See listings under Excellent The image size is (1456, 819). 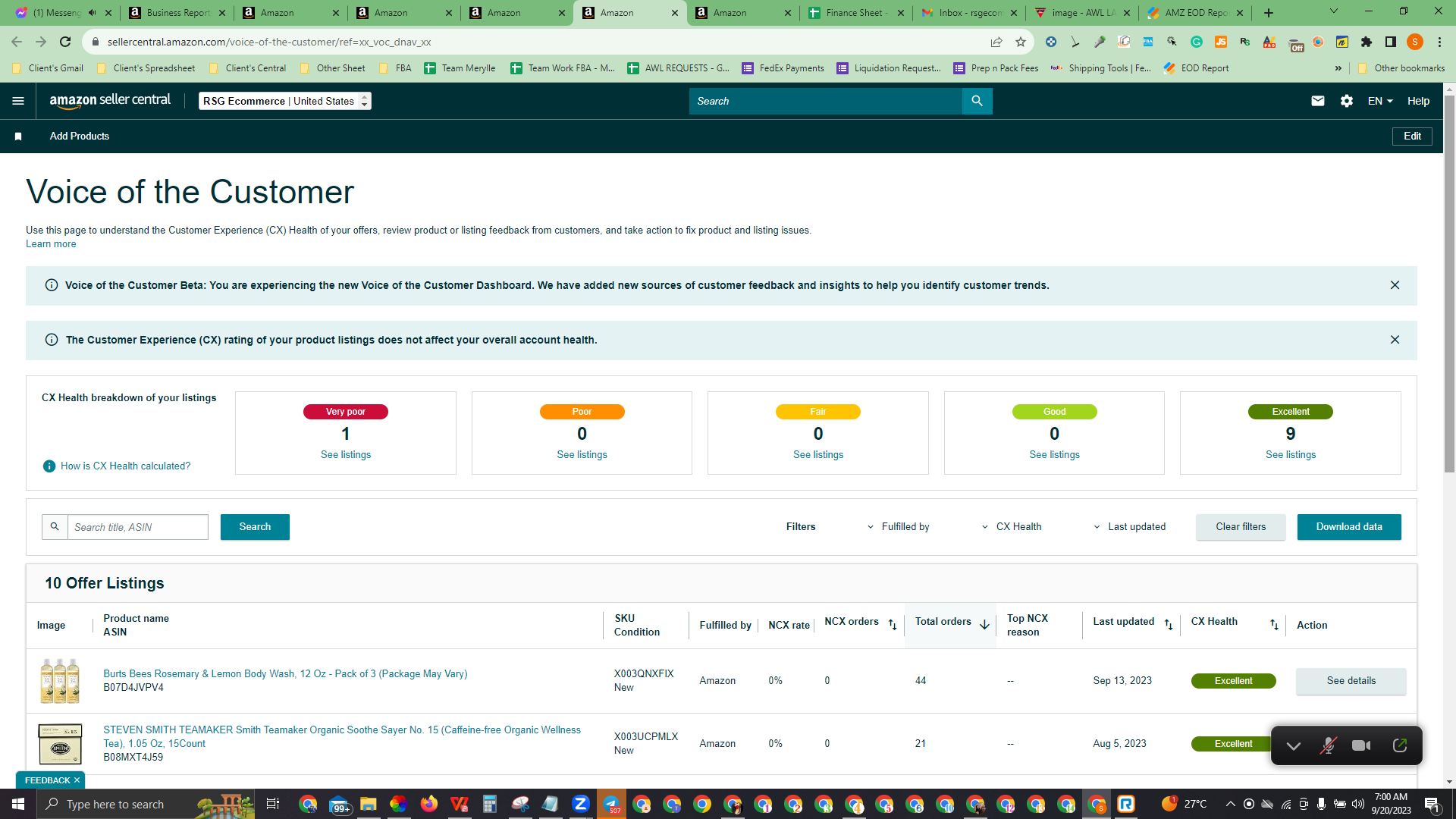[x=1291, y=455]
